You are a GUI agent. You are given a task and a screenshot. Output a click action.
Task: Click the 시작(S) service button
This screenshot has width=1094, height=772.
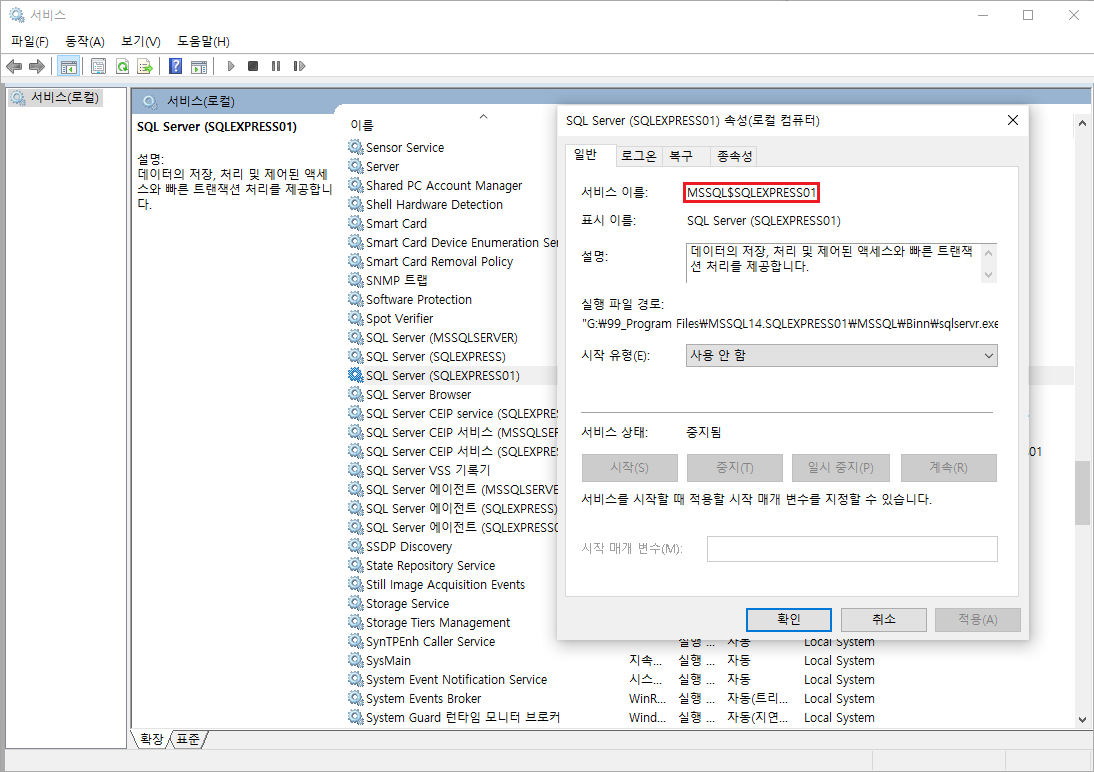(629, 468)
